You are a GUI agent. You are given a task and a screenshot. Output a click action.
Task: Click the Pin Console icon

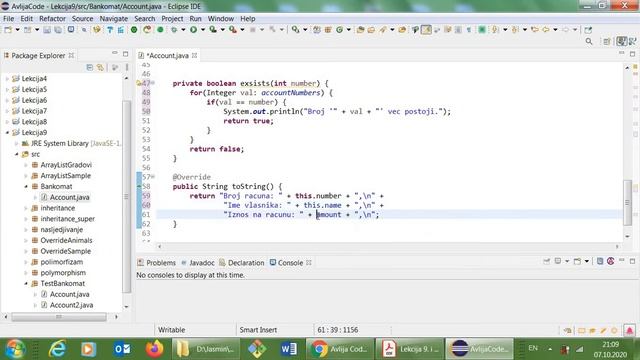[x=547, y=261]
